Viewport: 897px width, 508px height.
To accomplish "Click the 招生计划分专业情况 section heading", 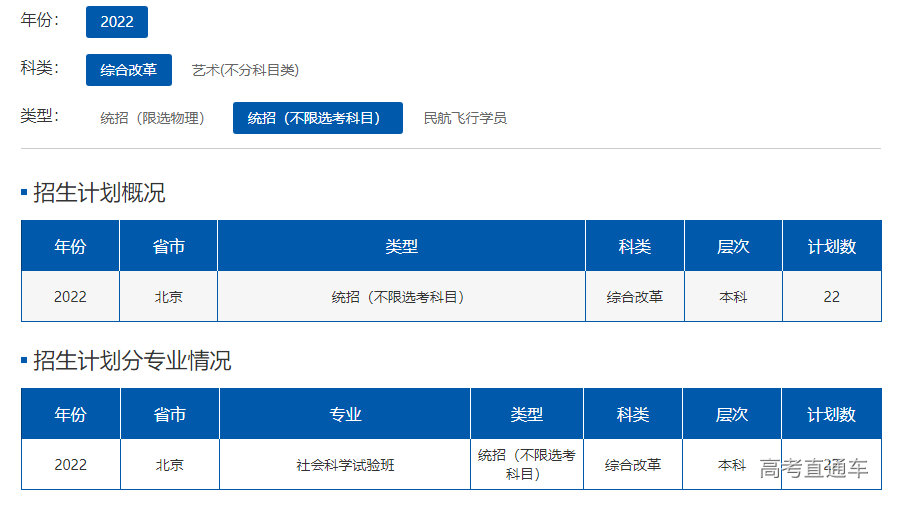I will tap(132, 361).
